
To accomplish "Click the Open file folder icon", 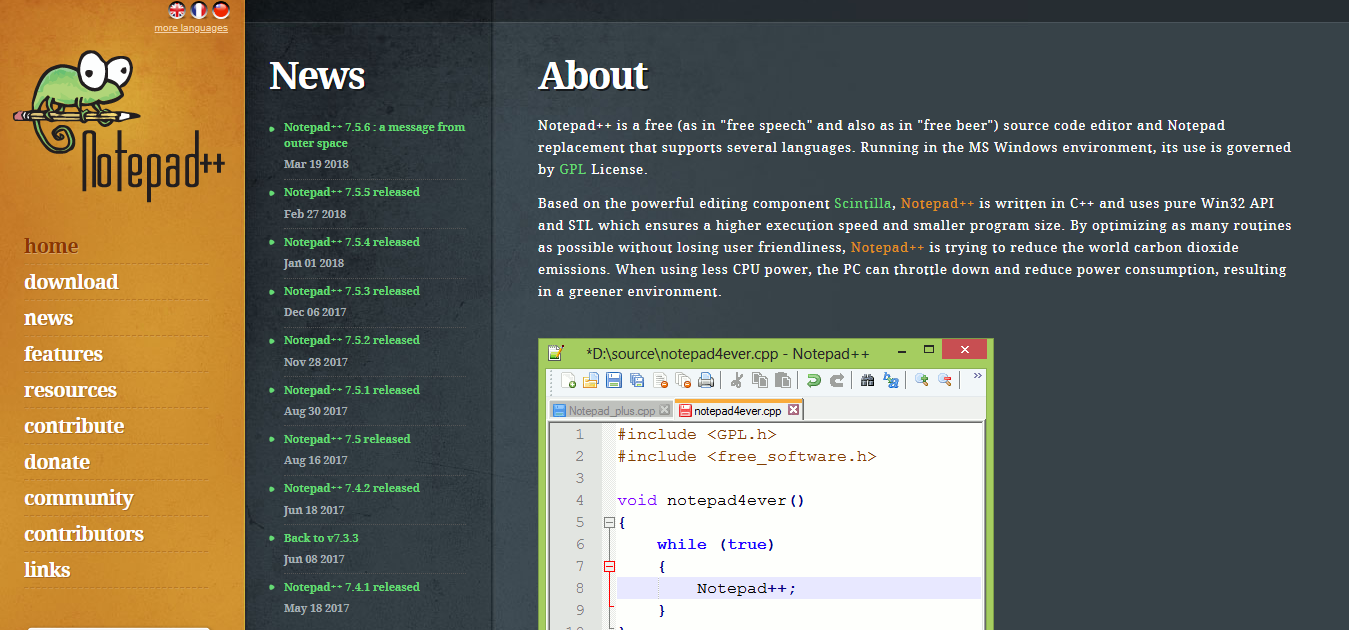I will click(x=589, y=380).
